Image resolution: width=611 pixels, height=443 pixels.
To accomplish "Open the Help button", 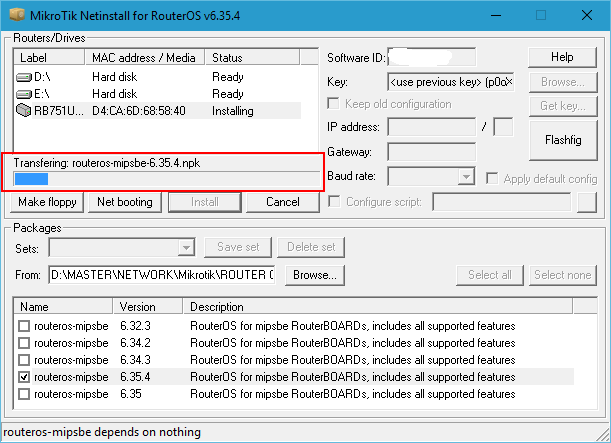I will point(562,57).
